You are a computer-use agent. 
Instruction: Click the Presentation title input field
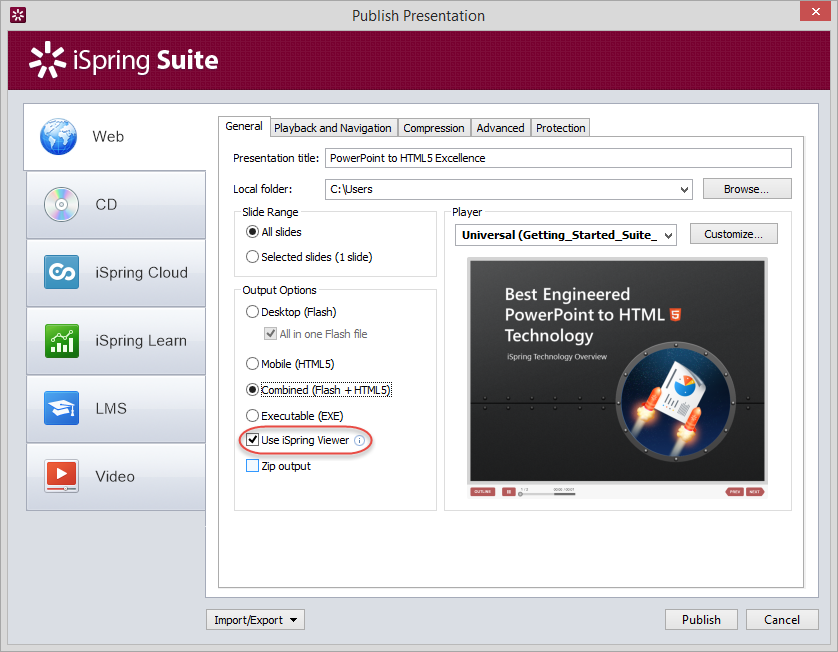[x=558, y=158]
